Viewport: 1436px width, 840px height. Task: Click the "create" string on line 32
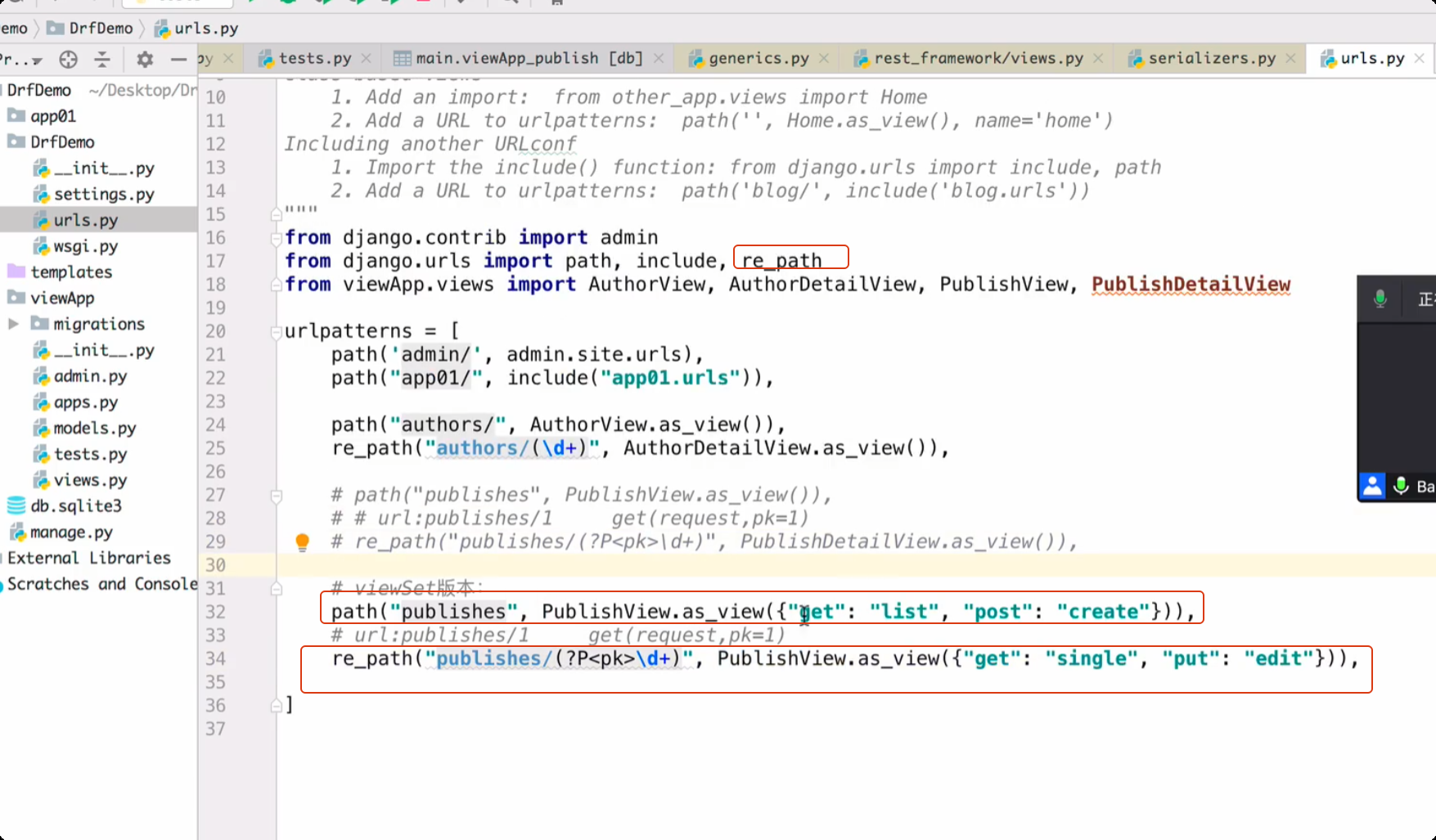point(1103,612)
